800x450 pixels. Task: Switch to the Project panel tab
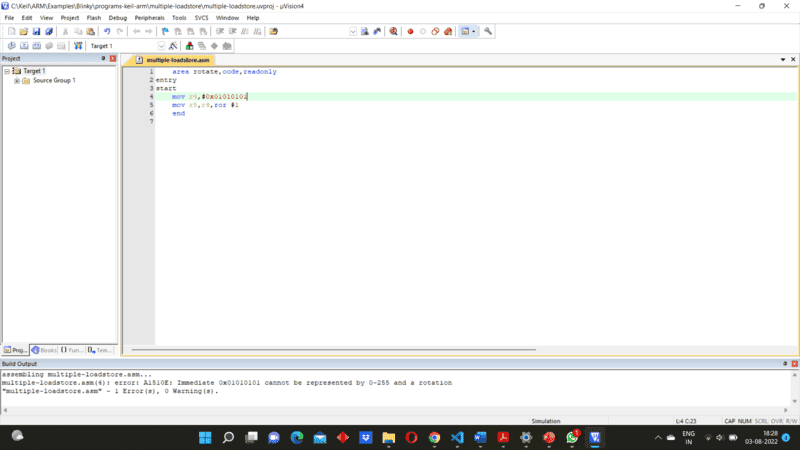[x=15, y=350]
